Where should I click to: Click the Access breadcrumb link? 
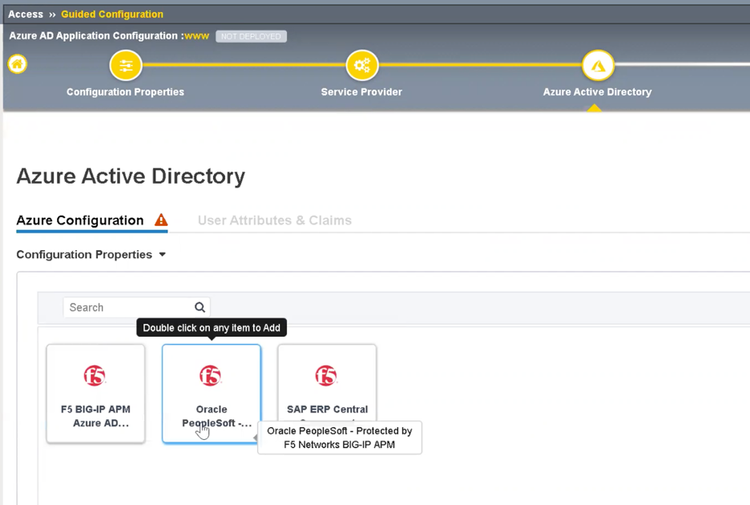point(26,14)
